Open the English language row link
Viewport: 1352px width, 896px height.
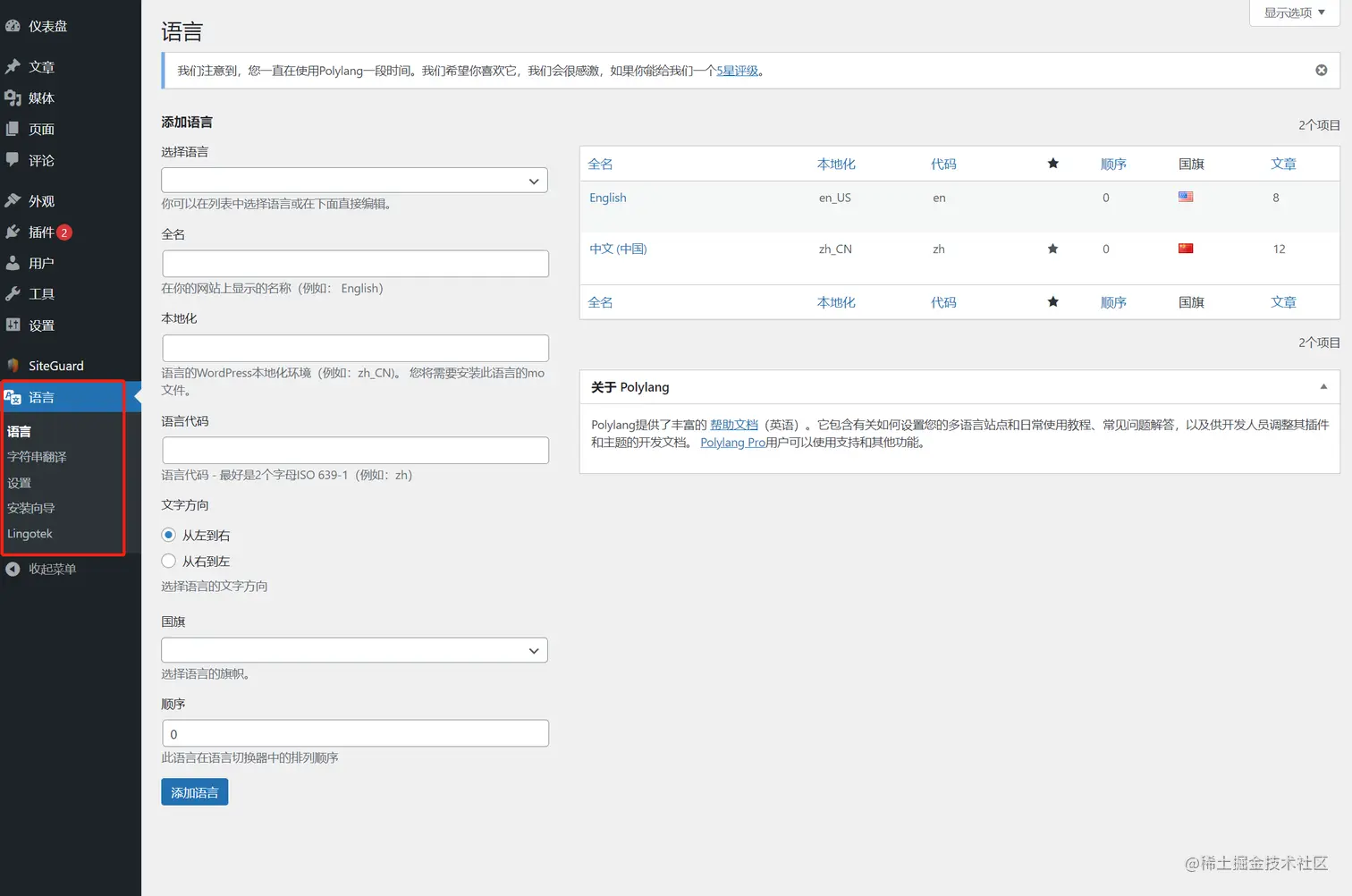click(x=608, y=198)
